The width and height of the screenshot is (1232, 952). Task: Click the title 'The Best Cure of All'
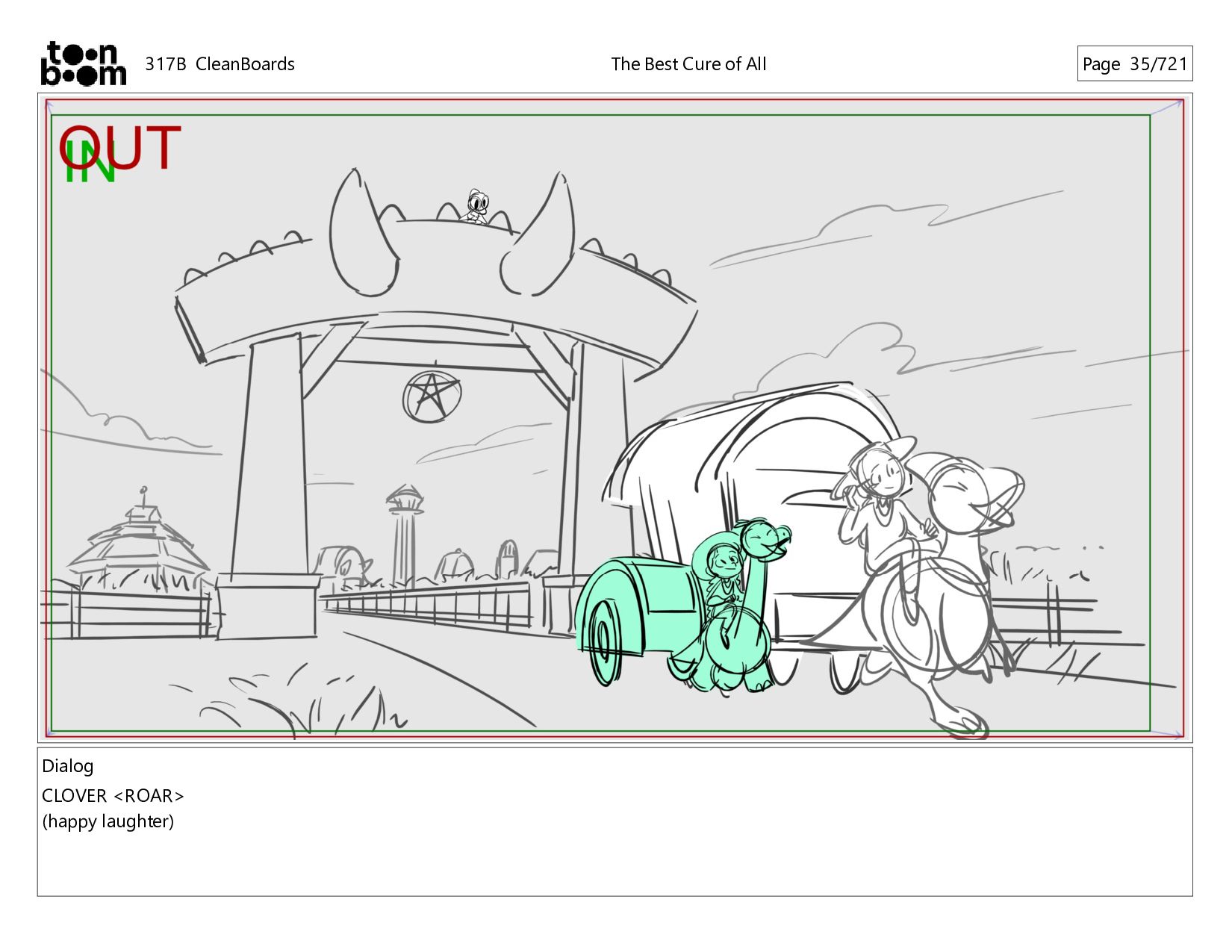[688, 64]
